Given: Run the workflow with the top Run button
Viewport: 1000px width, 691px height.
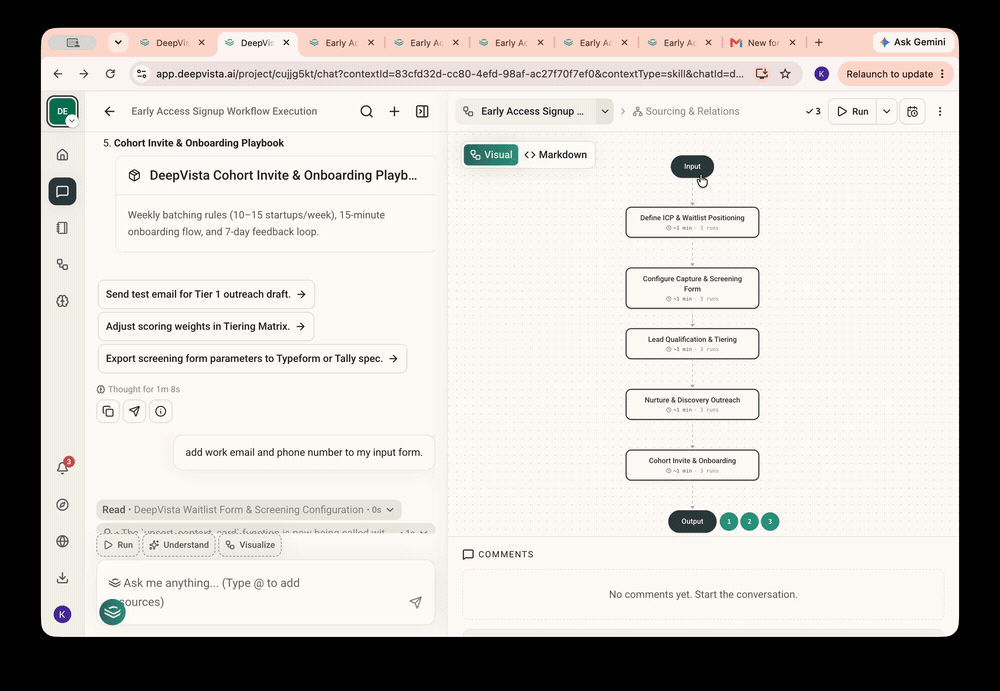Looking at the screenshot, I should (853, 112).
